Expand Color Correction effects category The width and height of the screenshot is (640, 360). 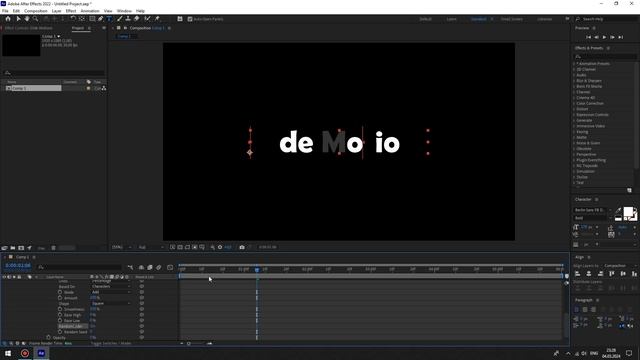coord(574,104)
